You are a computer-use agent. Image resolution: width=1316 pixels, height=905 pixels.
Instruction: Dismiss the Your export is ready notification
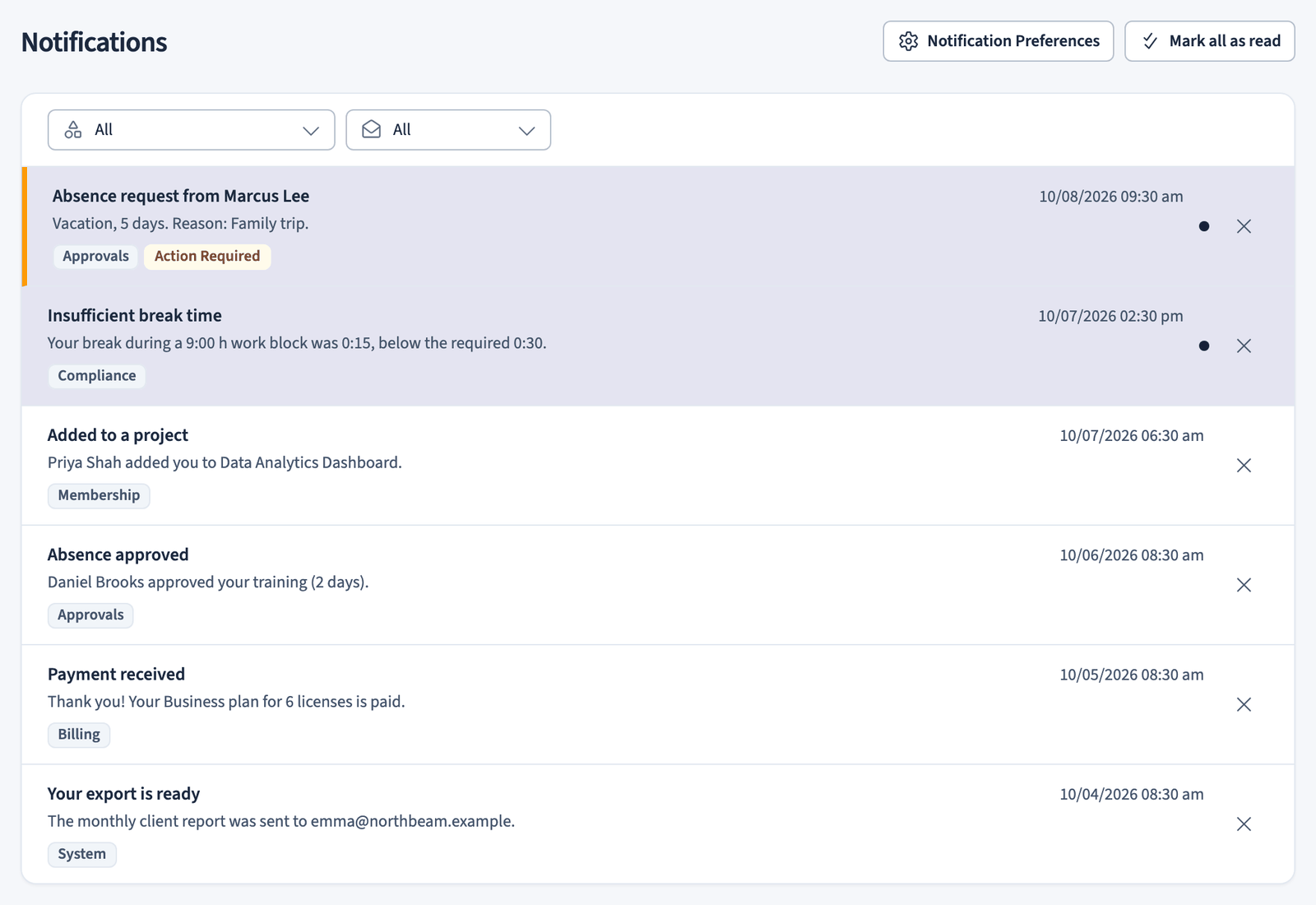pos(1244,824)
